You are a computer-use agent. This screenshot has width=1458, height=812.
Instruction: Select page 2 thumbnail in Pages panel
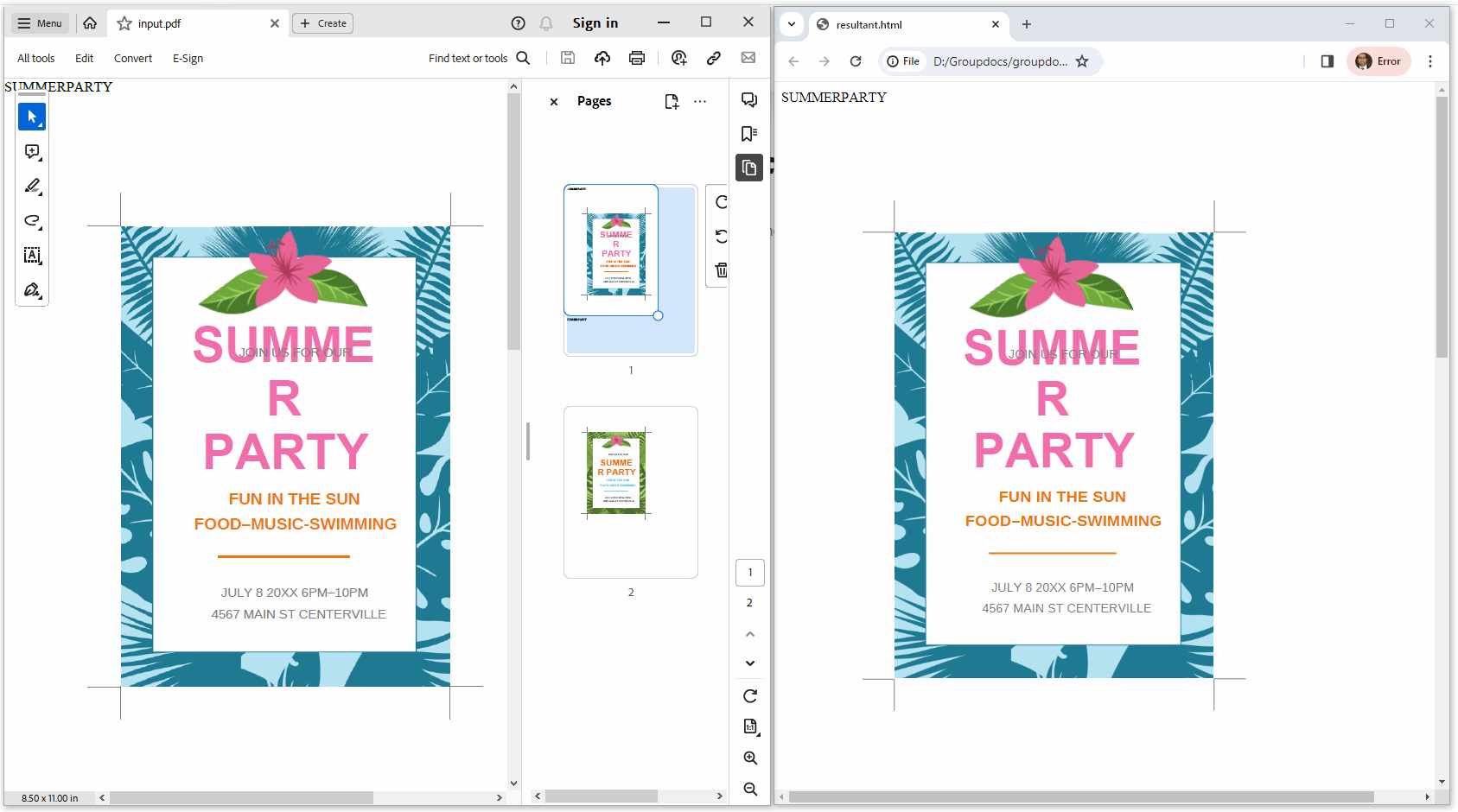pos(630,492)
